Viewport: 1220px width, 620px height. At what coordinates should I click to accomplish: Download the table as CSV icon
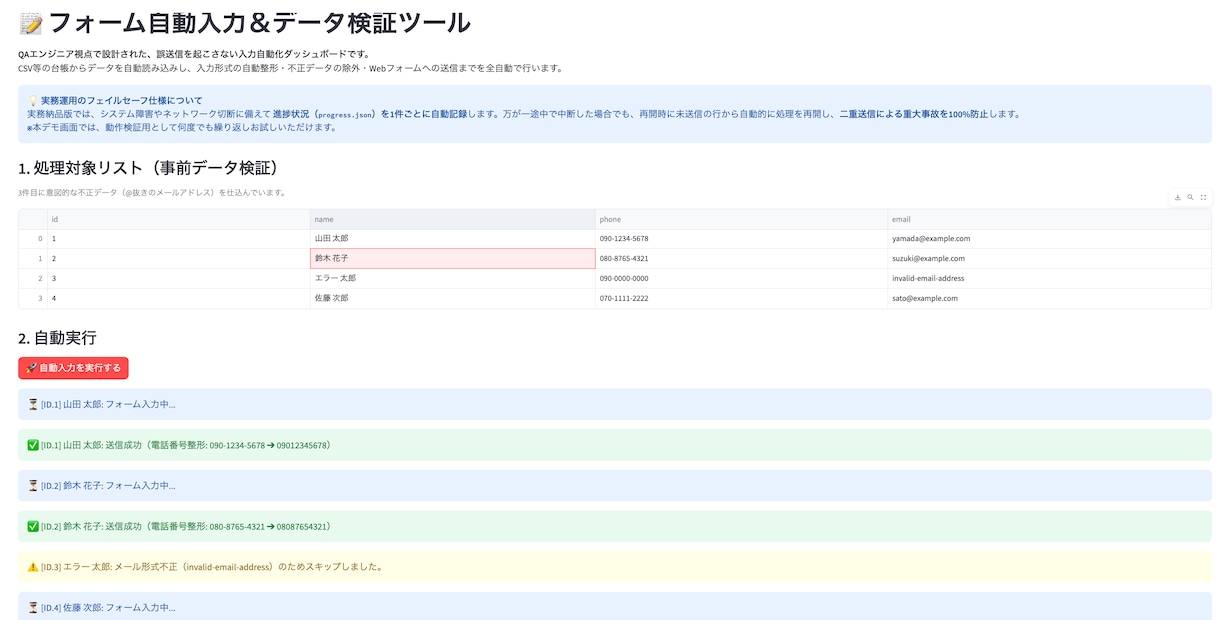tap(1177, 197)
